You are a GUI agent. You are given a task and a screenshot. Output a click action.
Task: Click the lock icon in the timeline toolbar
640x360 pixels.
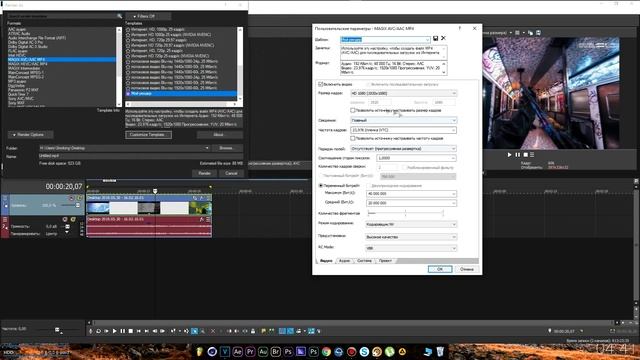[x=253, y=331]
